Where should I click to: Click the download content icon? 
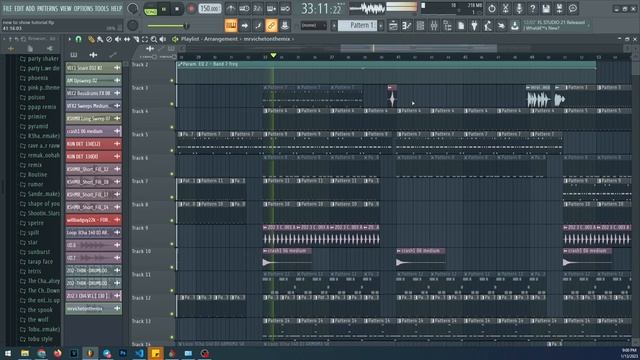(x=515, y=26)
